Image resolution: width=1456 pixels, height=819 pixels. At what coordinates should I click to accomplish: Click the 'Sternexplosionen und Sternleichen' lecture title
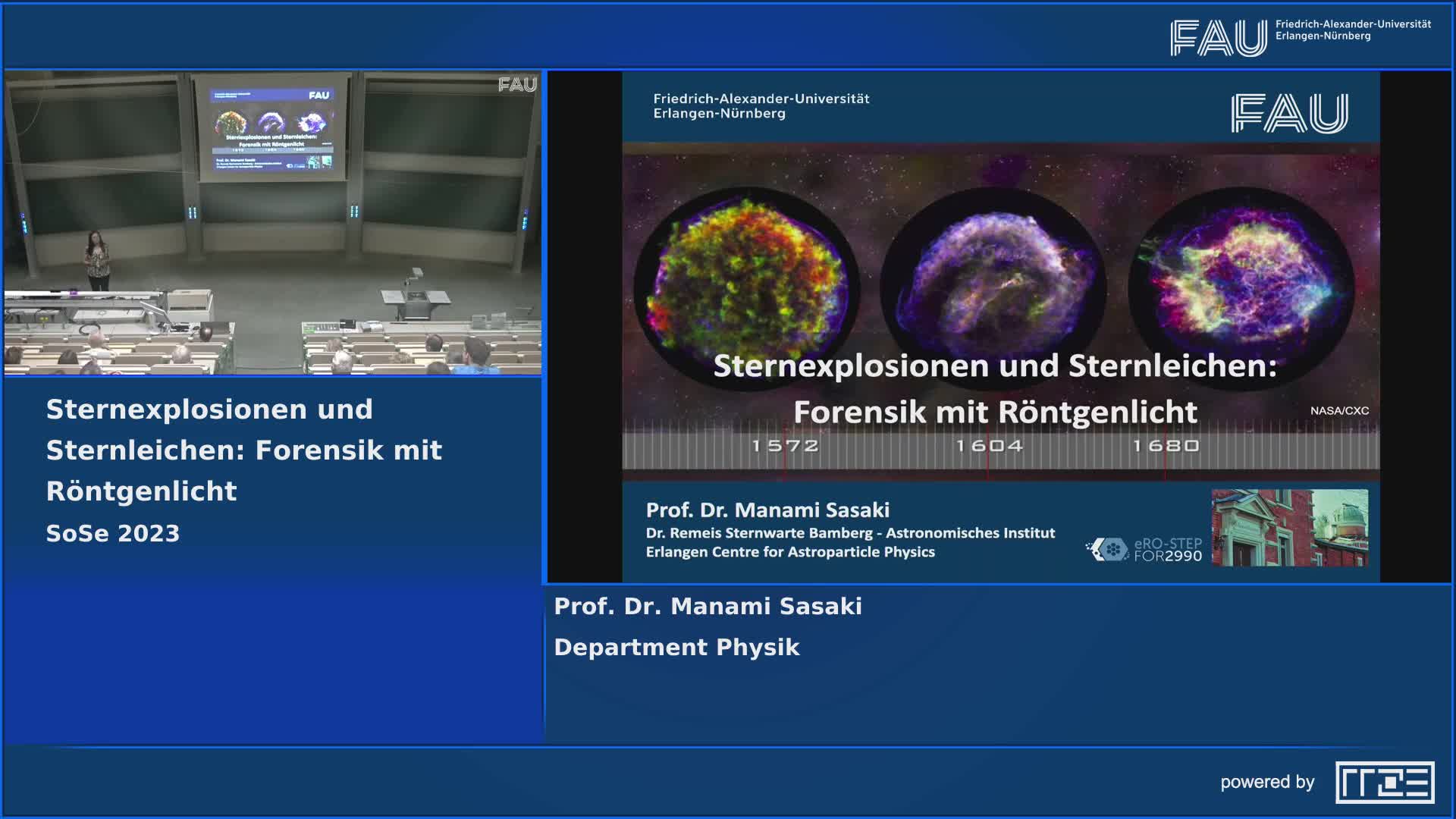pos(244,449)
